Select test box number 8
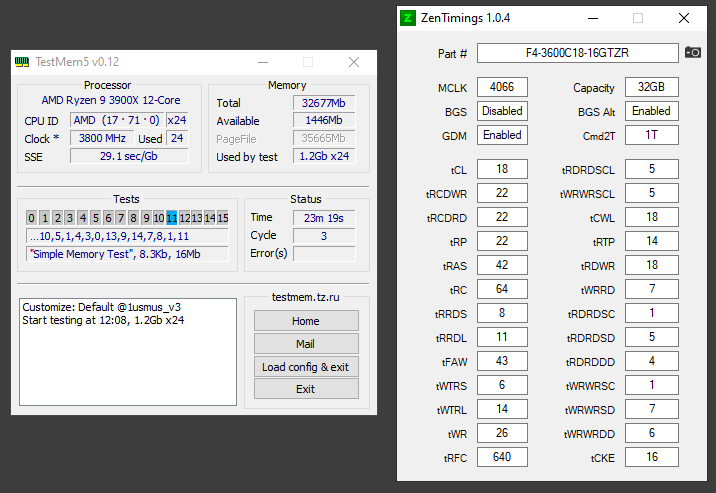 (133, 218)
